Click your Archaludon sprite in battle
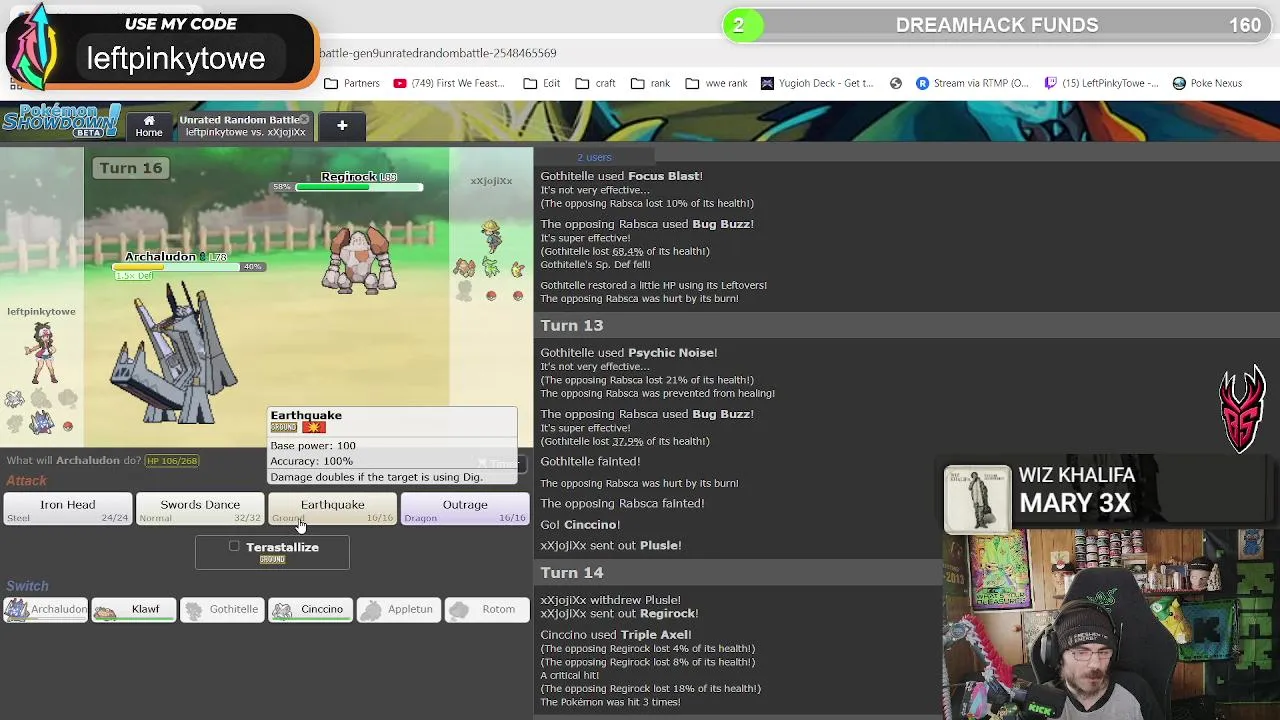Screen dimensions: 1280x720 click(x=172, y=355)
